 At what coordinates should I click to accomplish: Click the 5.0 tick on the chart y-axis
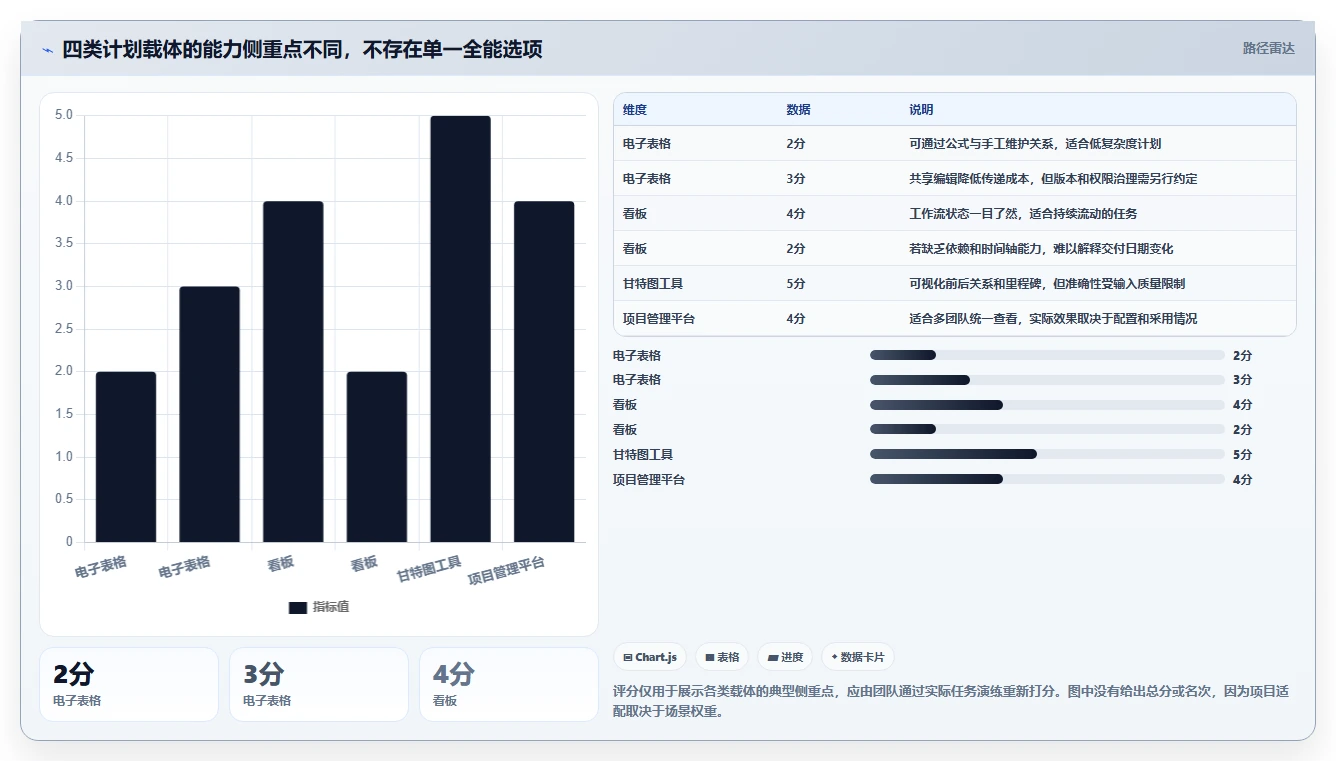(63, 115)
